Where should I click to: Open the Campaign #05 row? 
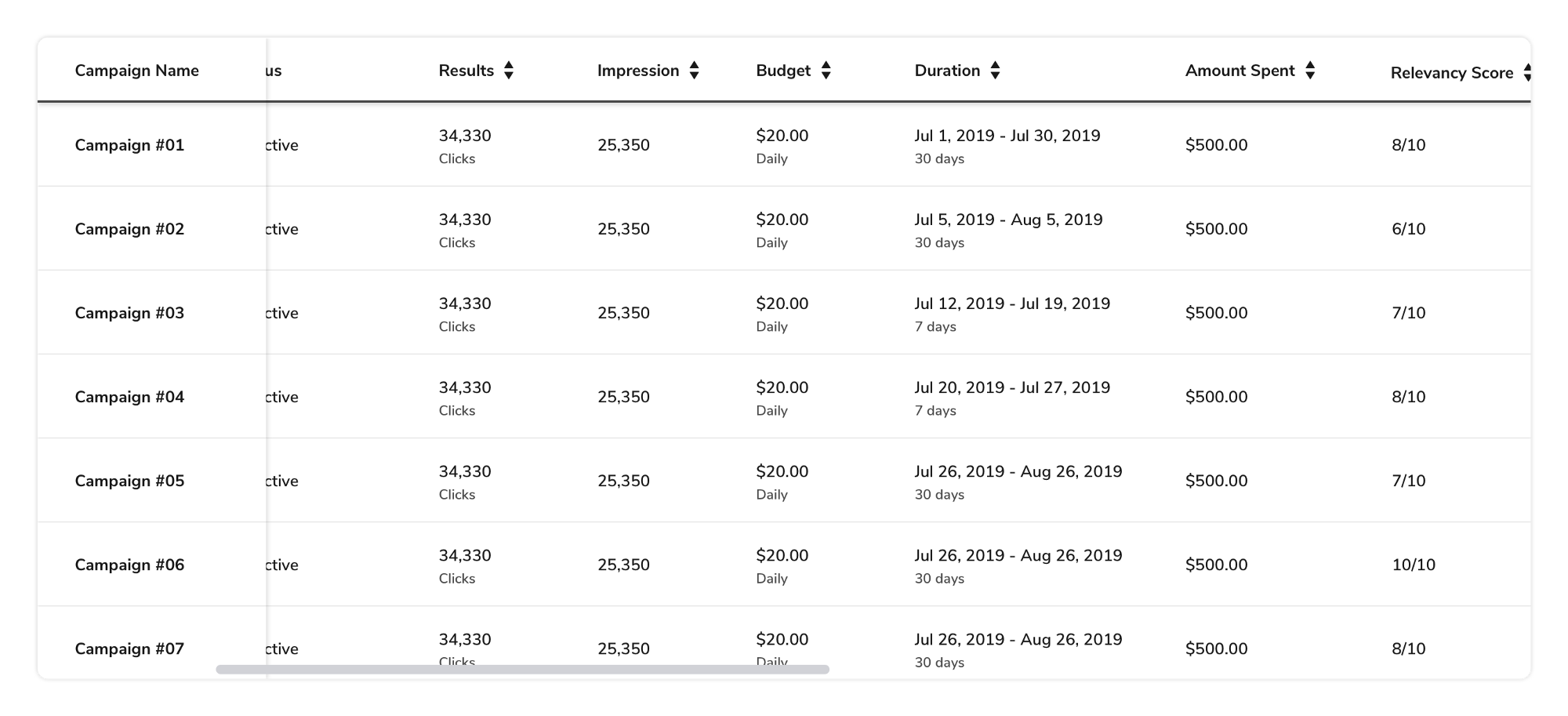click(x=129, y=481)
